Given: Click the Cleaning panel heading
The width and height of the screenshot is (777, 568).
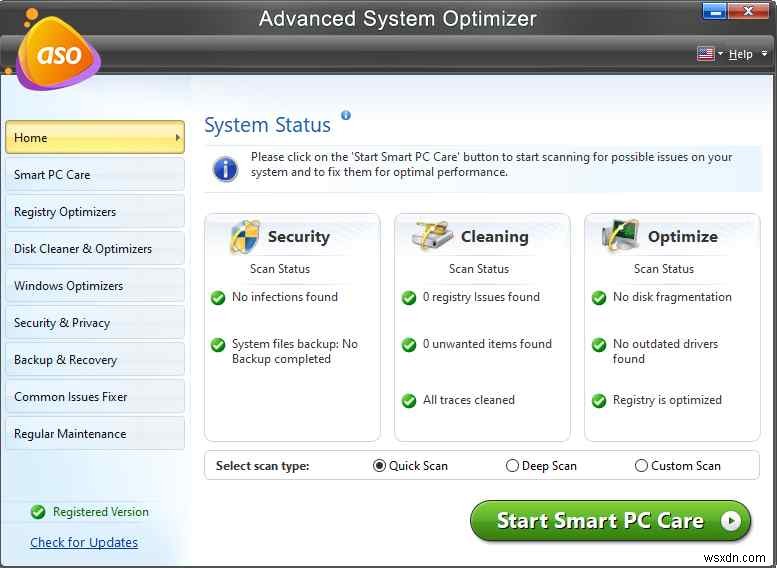Looking at the screenshot, I should (494, 237).
